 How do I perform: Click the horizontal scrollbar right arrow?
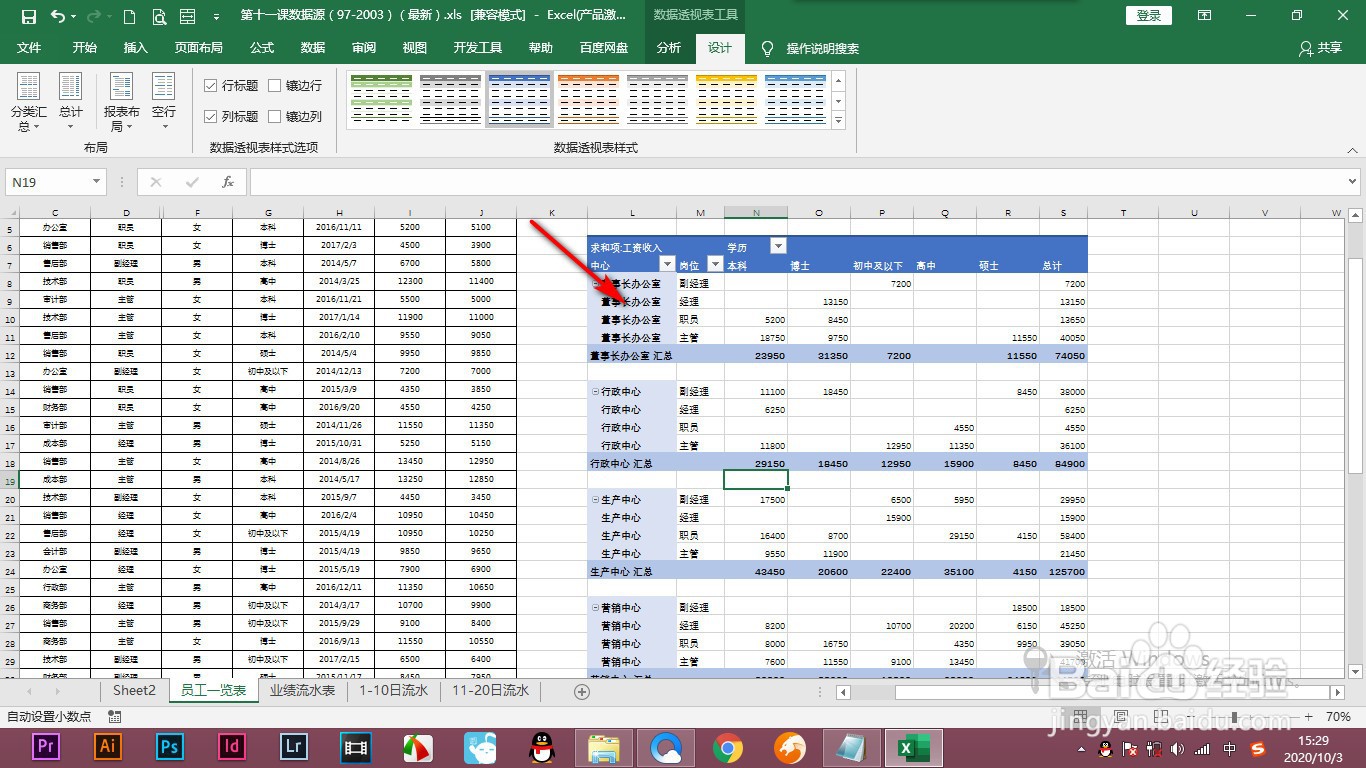[1338, 692]
